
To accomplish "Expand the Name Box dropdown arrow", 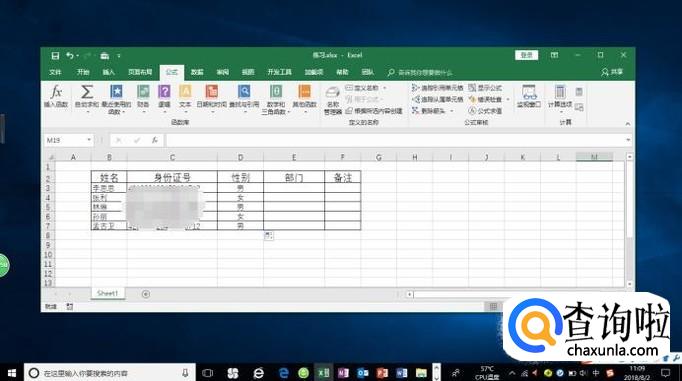I will 89,140.
